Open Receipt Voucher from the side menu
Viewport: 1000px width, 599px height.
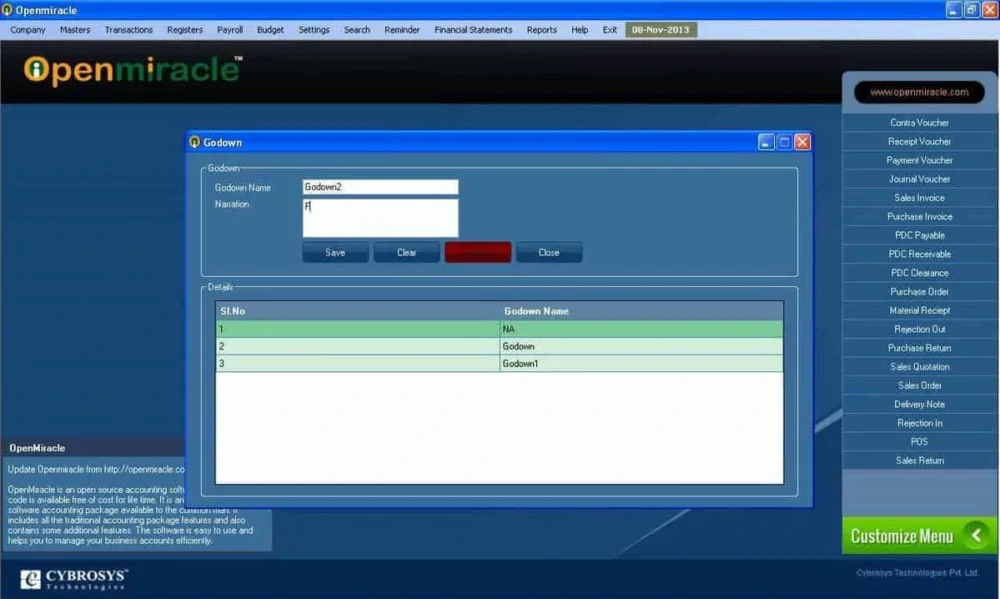tap(919, 142)
